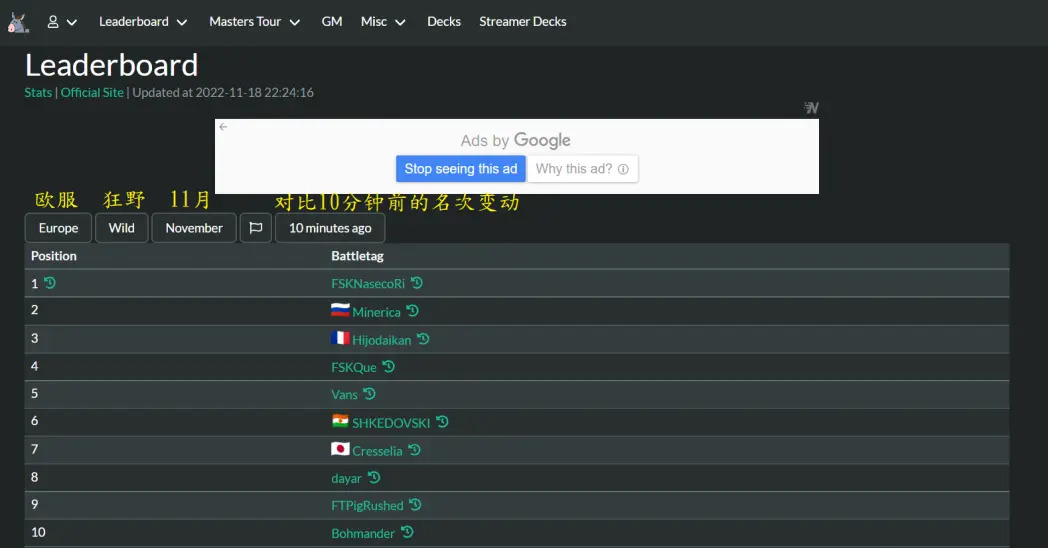Visit the Official Site link
1048x548 pixels.
[92, 93]
